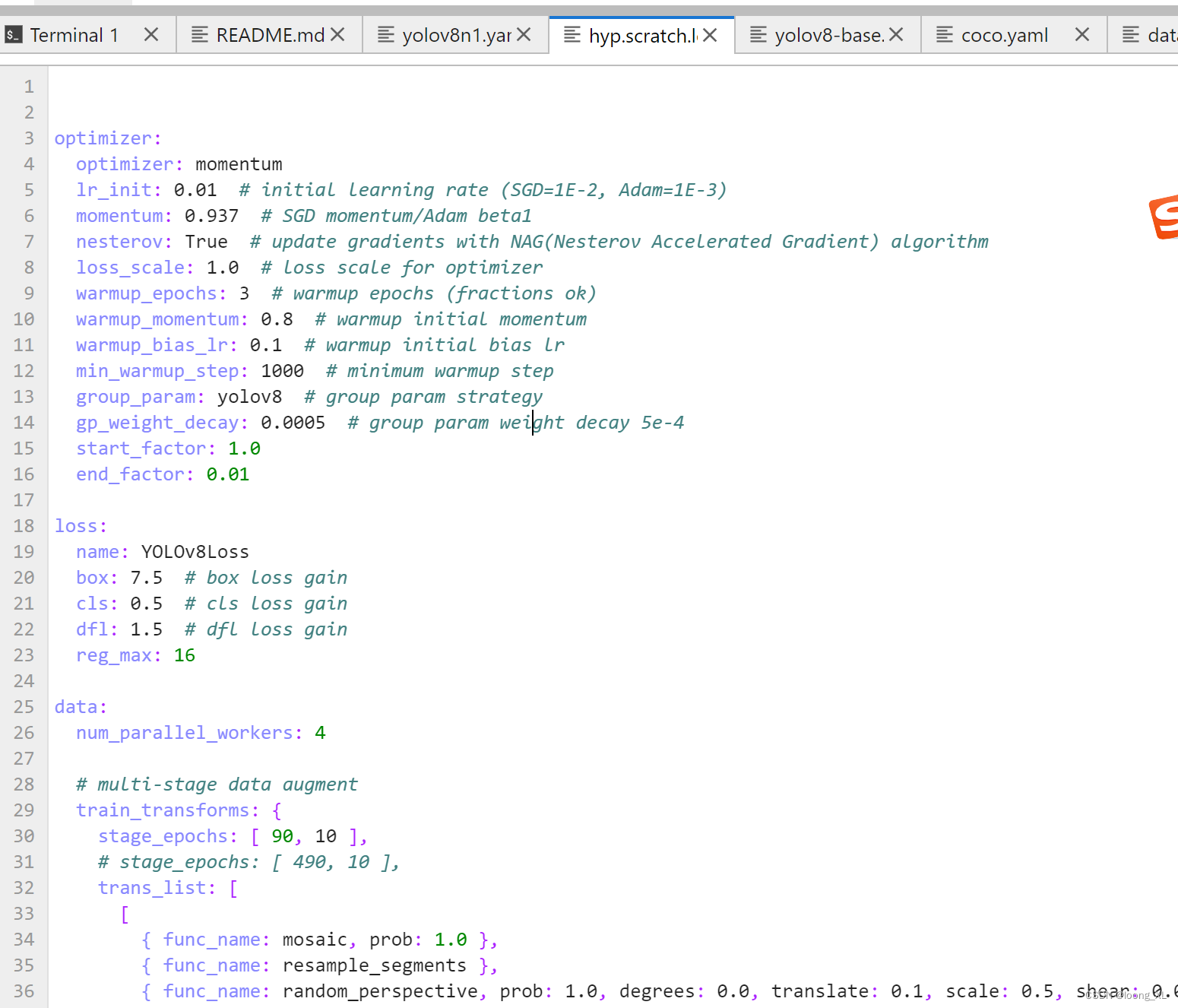
Task: Open the yolov8-base tab
Action: click(x=830, y=35)
